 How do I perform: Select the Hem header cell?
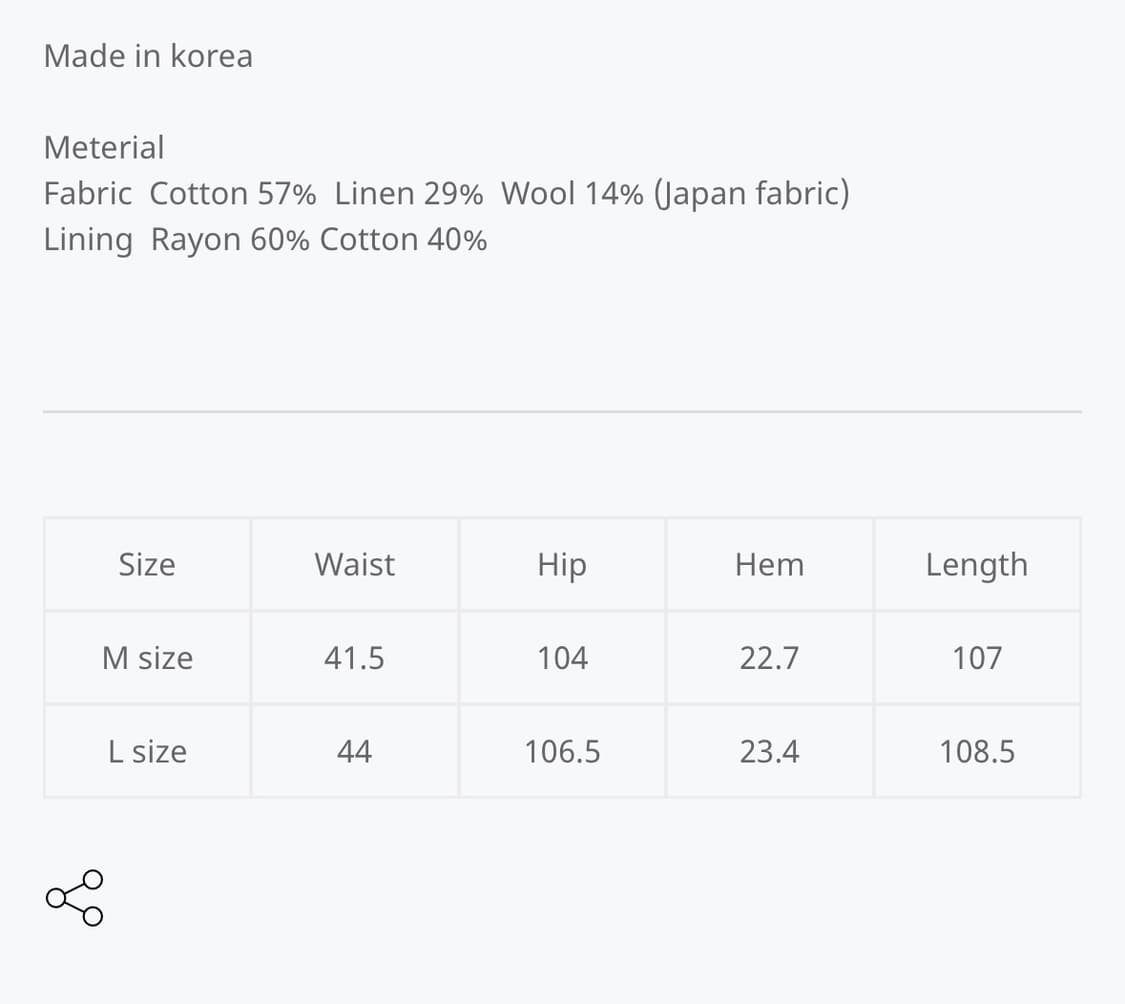(x=769, y=564)
